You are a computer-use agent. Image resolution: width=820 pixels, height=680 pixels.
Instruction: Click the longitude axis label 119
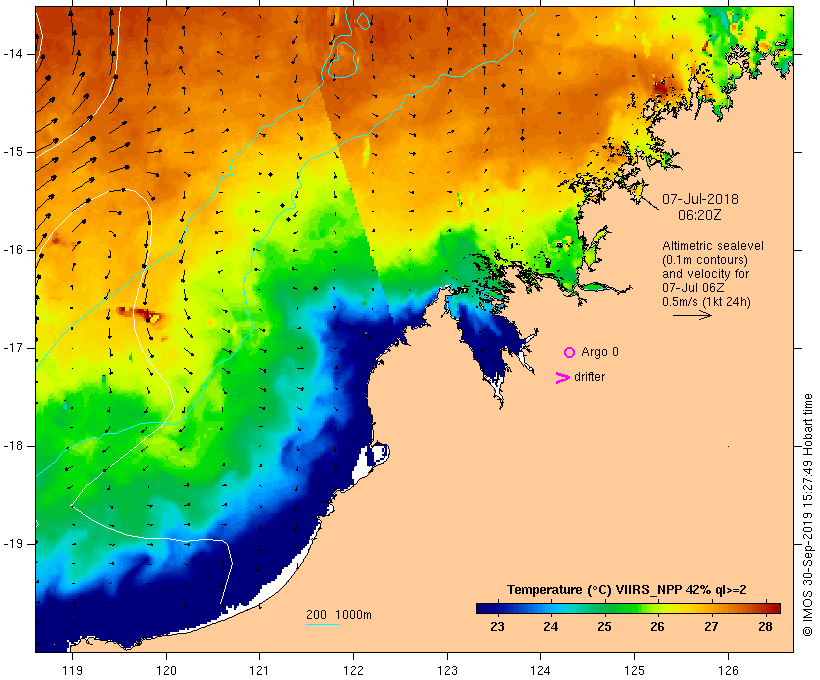72,670
